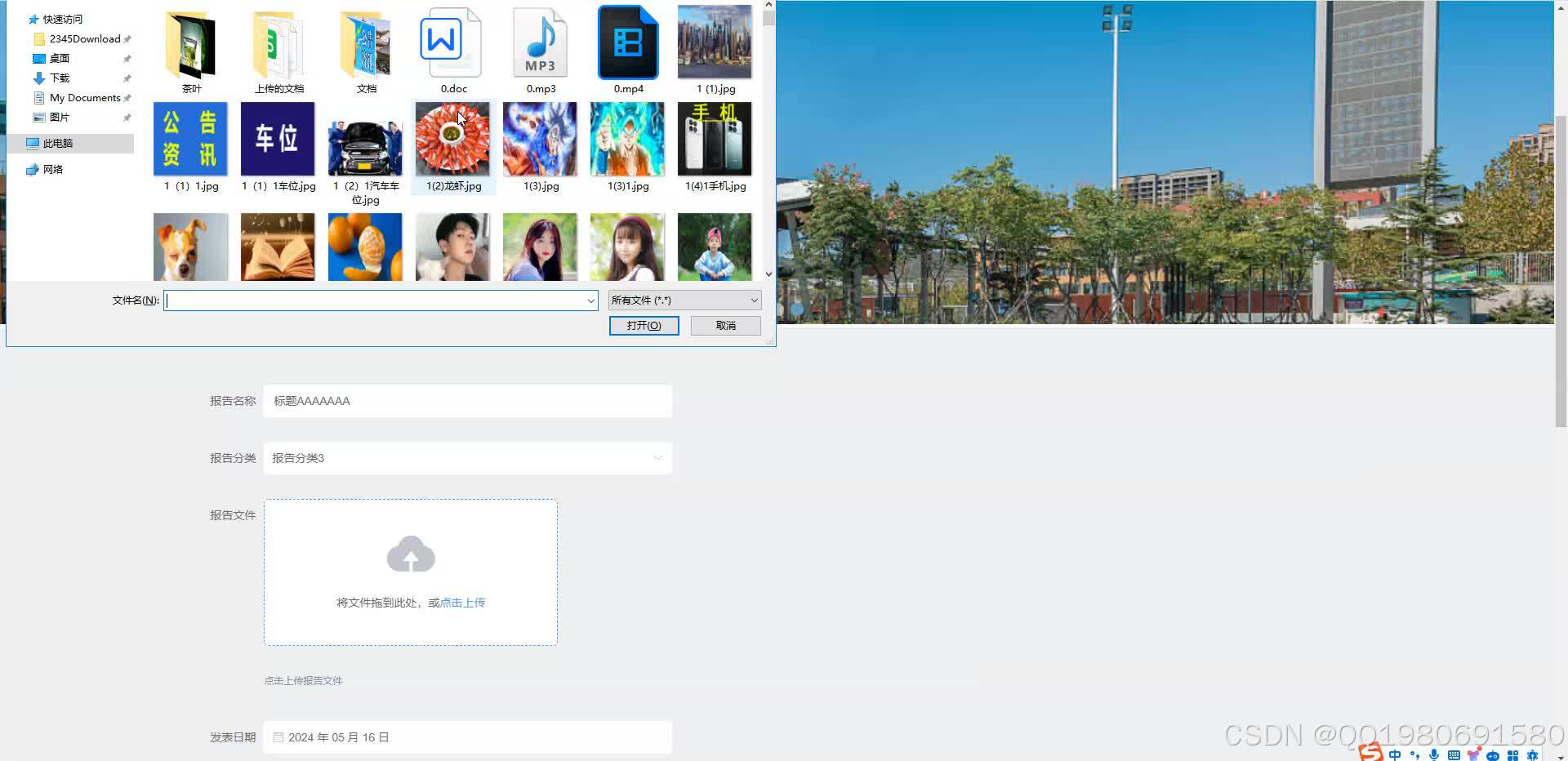1568x761 pixels.
Task: Toggle the punctuation mode icon in the Sogou toolbar
Action: [x=1414, y=755]
